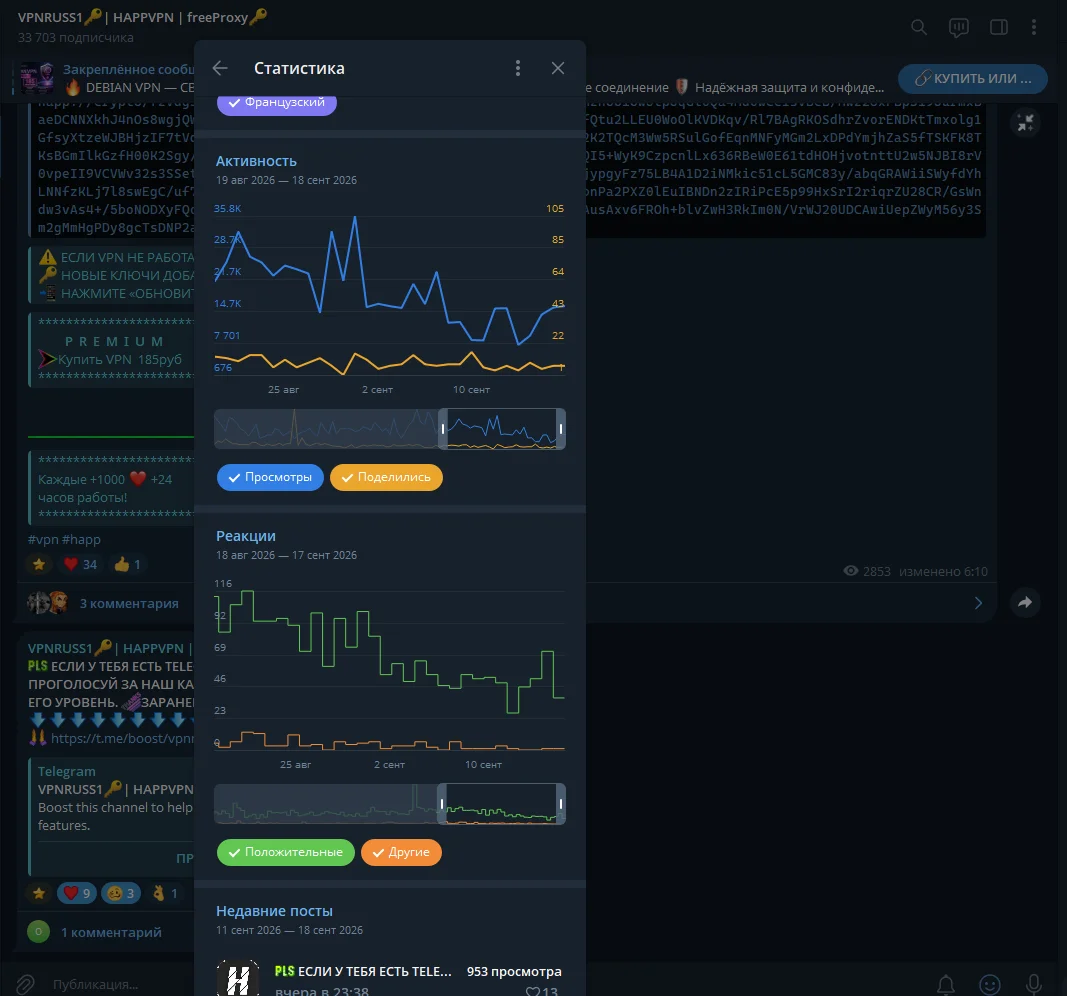
Task: Share the post with forward arrow
Action: click(x=1025, y=602)
